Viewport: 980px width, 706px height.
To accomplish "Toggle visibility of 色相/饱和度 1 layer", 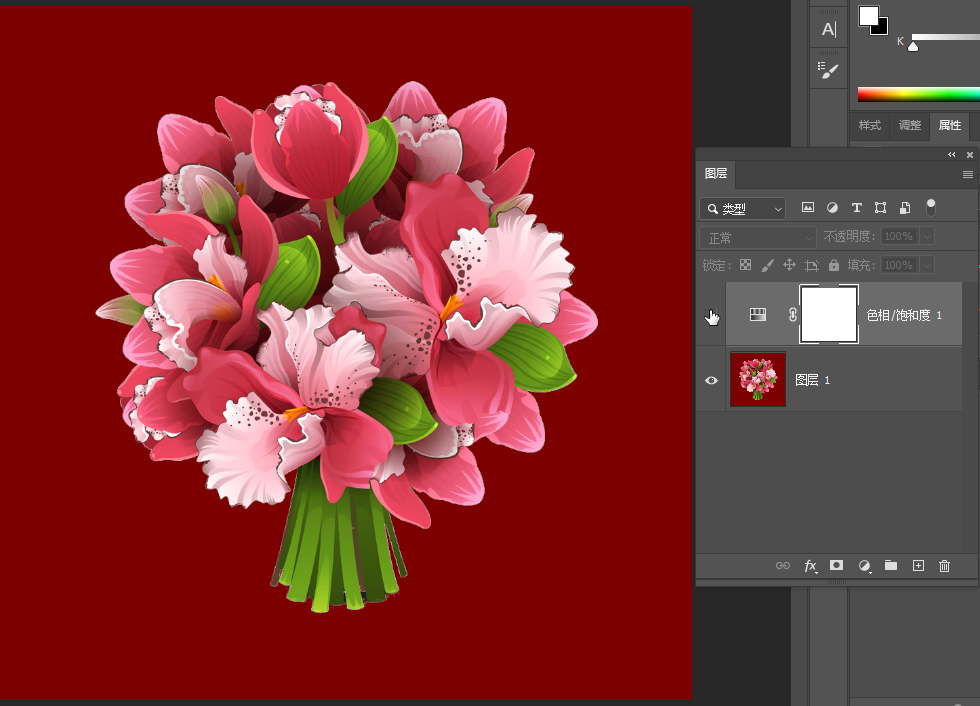I will [711, 316].
